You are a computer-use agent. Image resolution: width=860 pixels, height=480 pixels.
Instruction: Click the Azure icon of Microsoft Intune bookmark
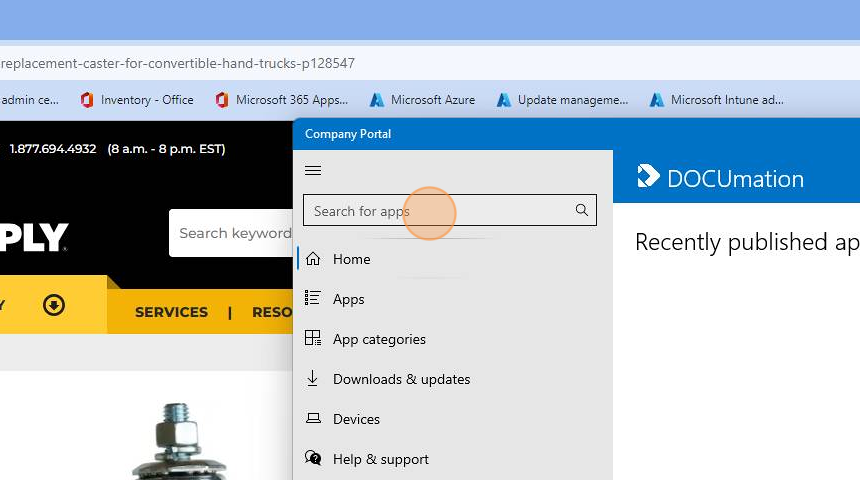coord(657,100)
